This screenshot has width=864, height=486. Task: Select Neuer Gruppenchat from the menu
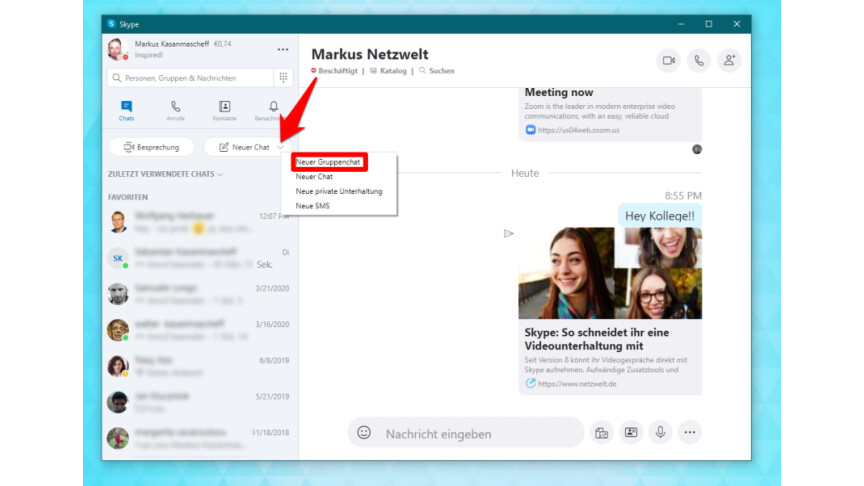(x=328, y=162)
